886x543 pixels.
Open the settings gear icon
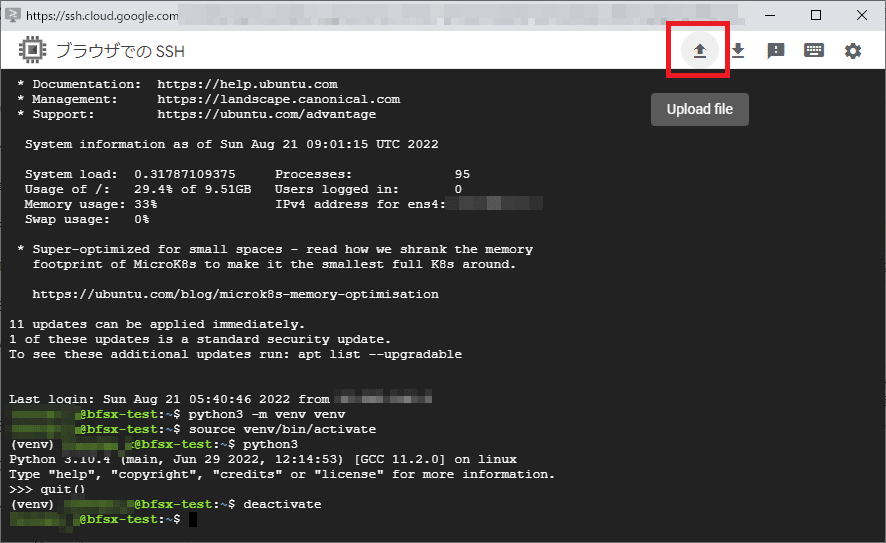pos(853,51)
